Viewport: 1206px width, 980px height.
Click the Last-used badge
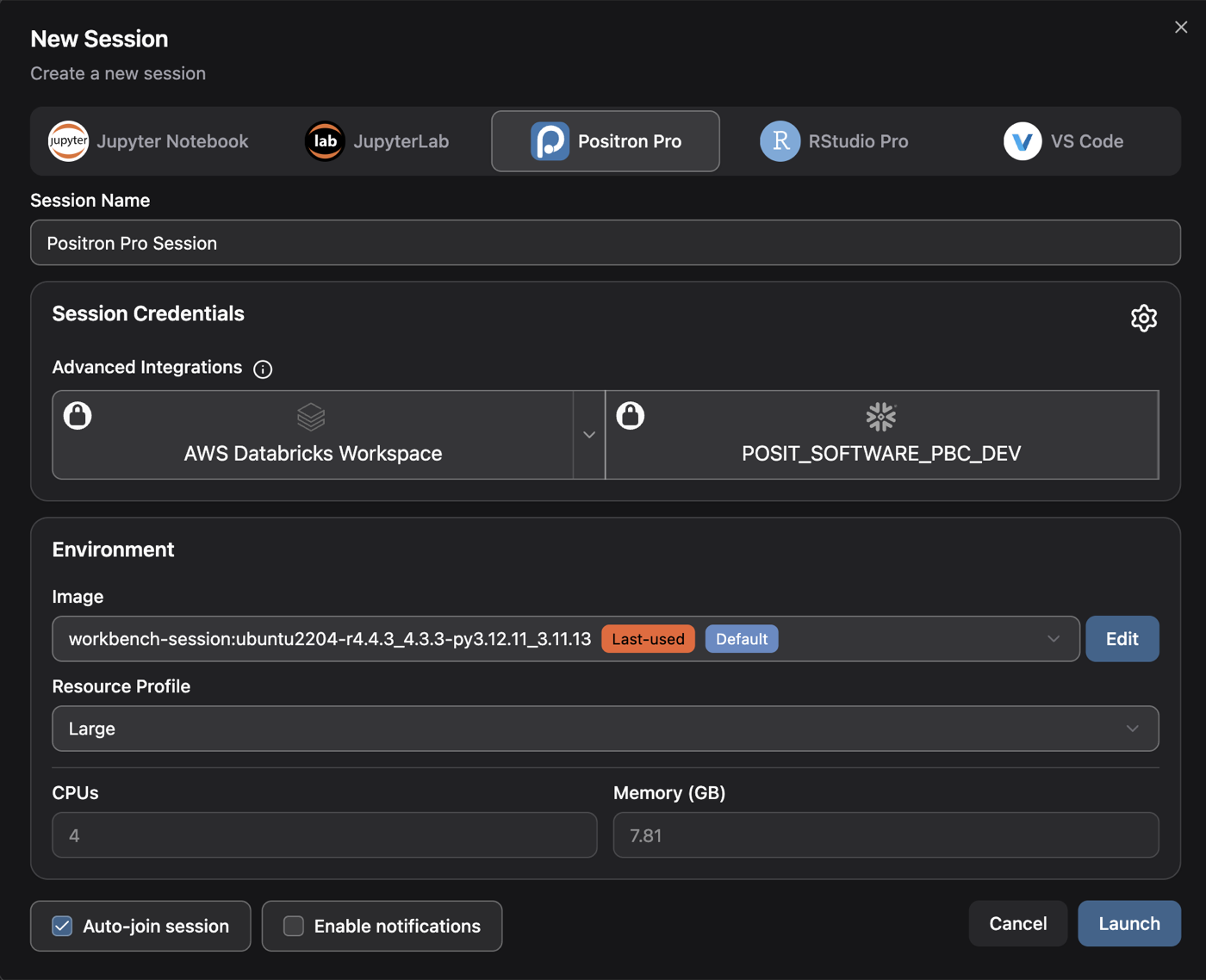[648, 639]
